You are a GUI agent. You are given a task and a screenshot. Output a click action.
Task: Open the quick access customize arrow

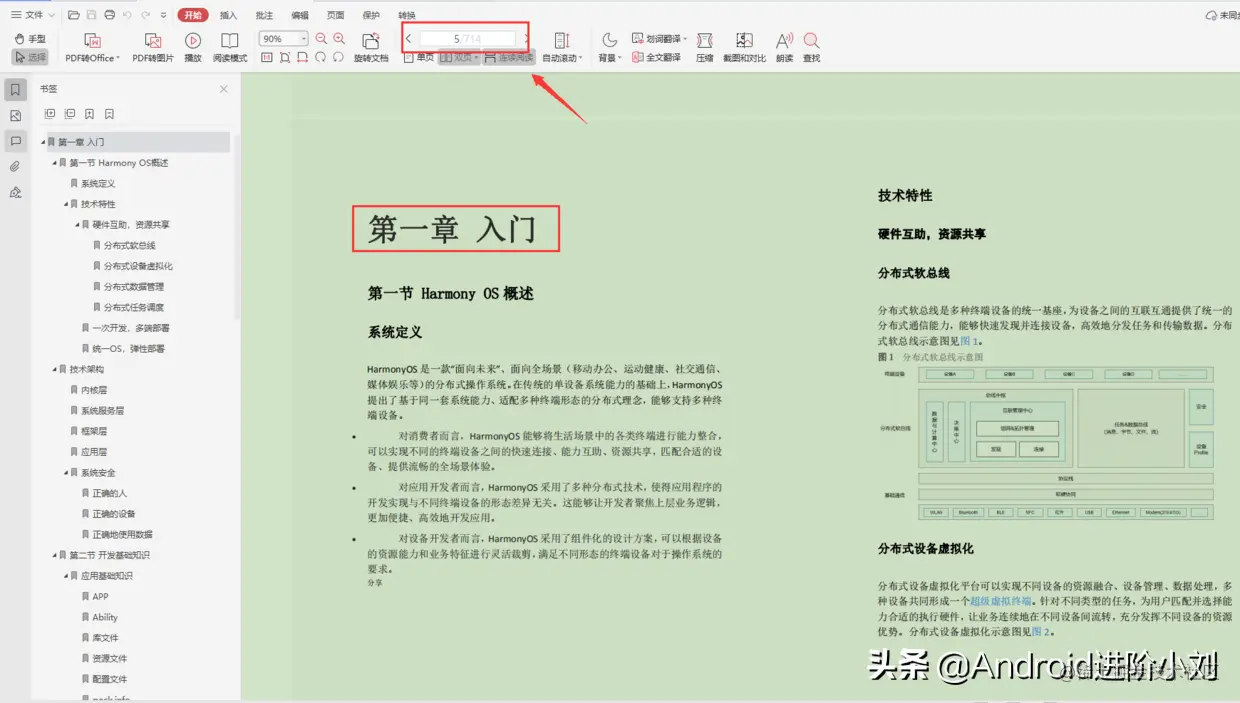[164, 15]
